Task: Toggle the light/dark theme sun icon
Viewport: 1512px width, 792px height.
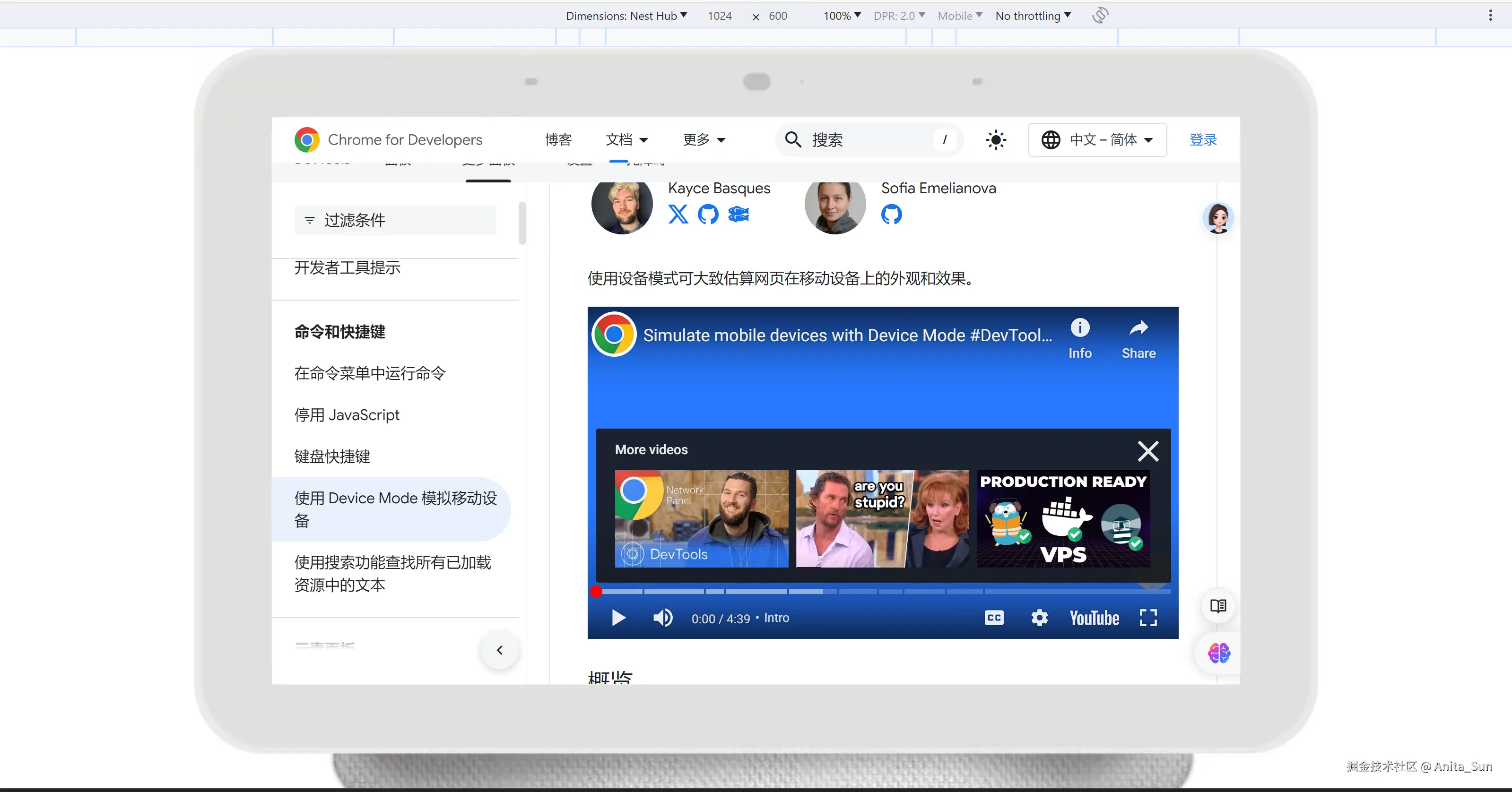Action: [x=996, y=140]
